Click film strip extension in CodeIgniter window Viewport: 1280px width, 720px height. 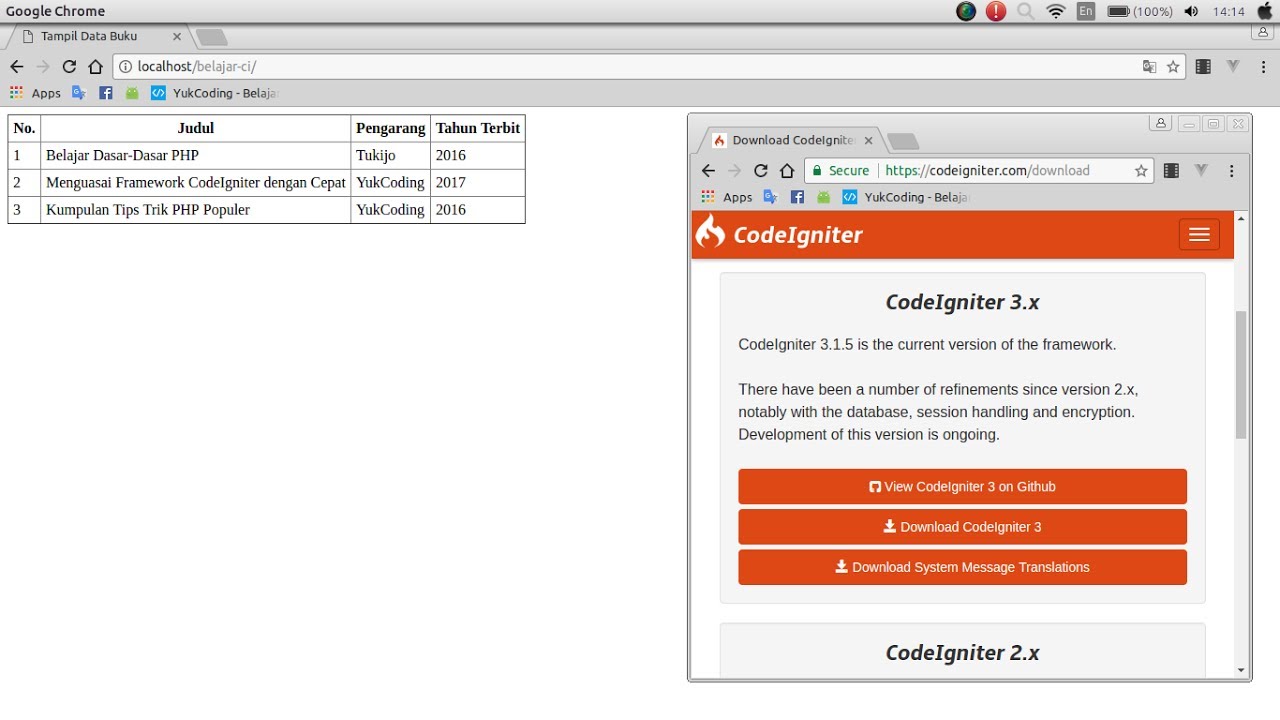1171,171
